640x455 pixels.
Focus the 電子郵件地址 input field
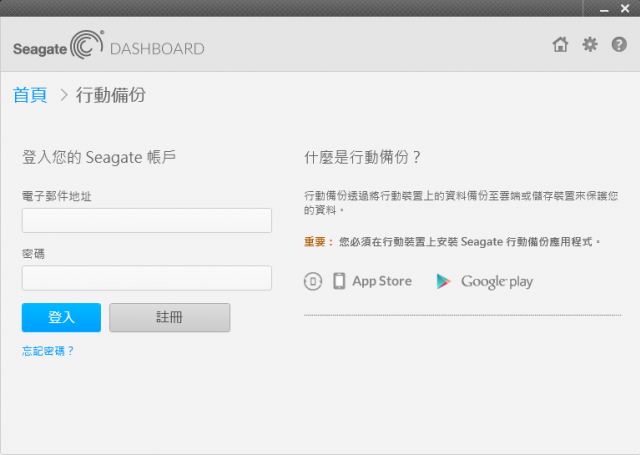click(147, 220)
